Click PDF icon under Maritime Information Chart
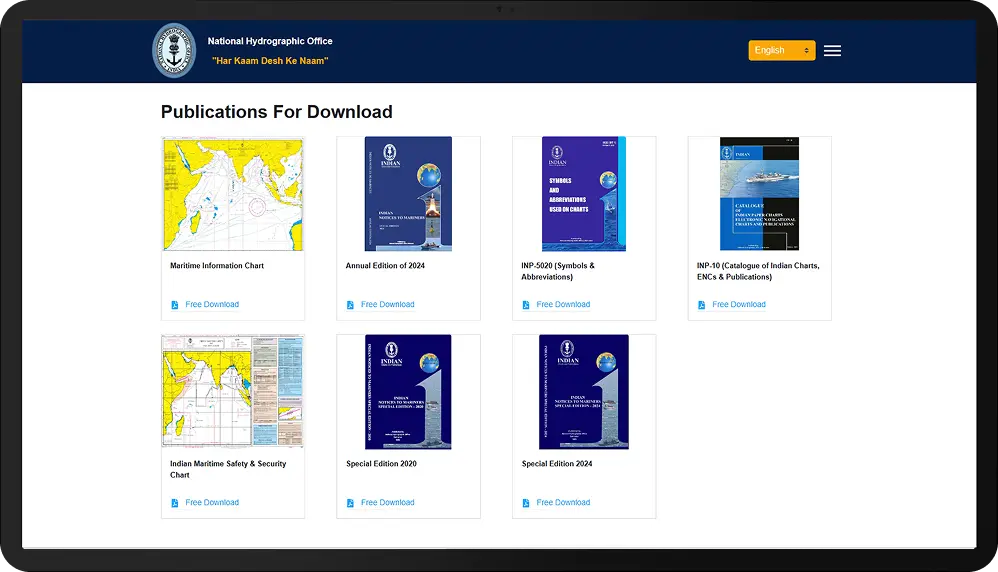Image resolution: width=998 pixels, height=572 pixels. 174,305
